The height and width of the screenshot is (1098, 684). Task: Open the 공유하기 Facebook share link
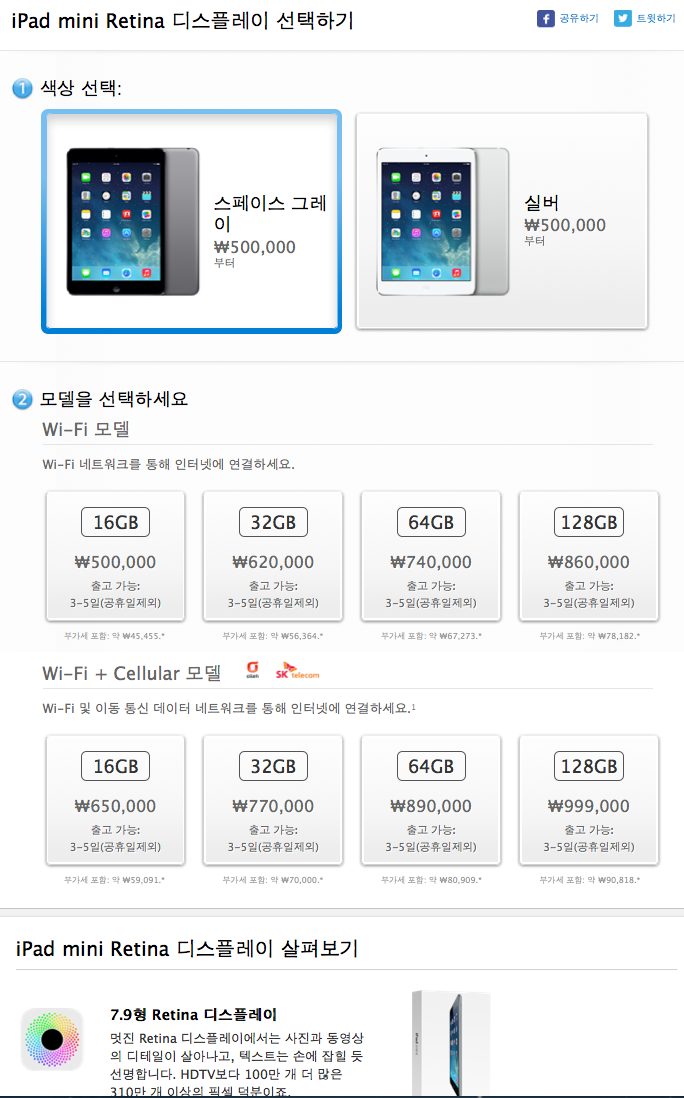pyautogui.click(x=579, y=18)
